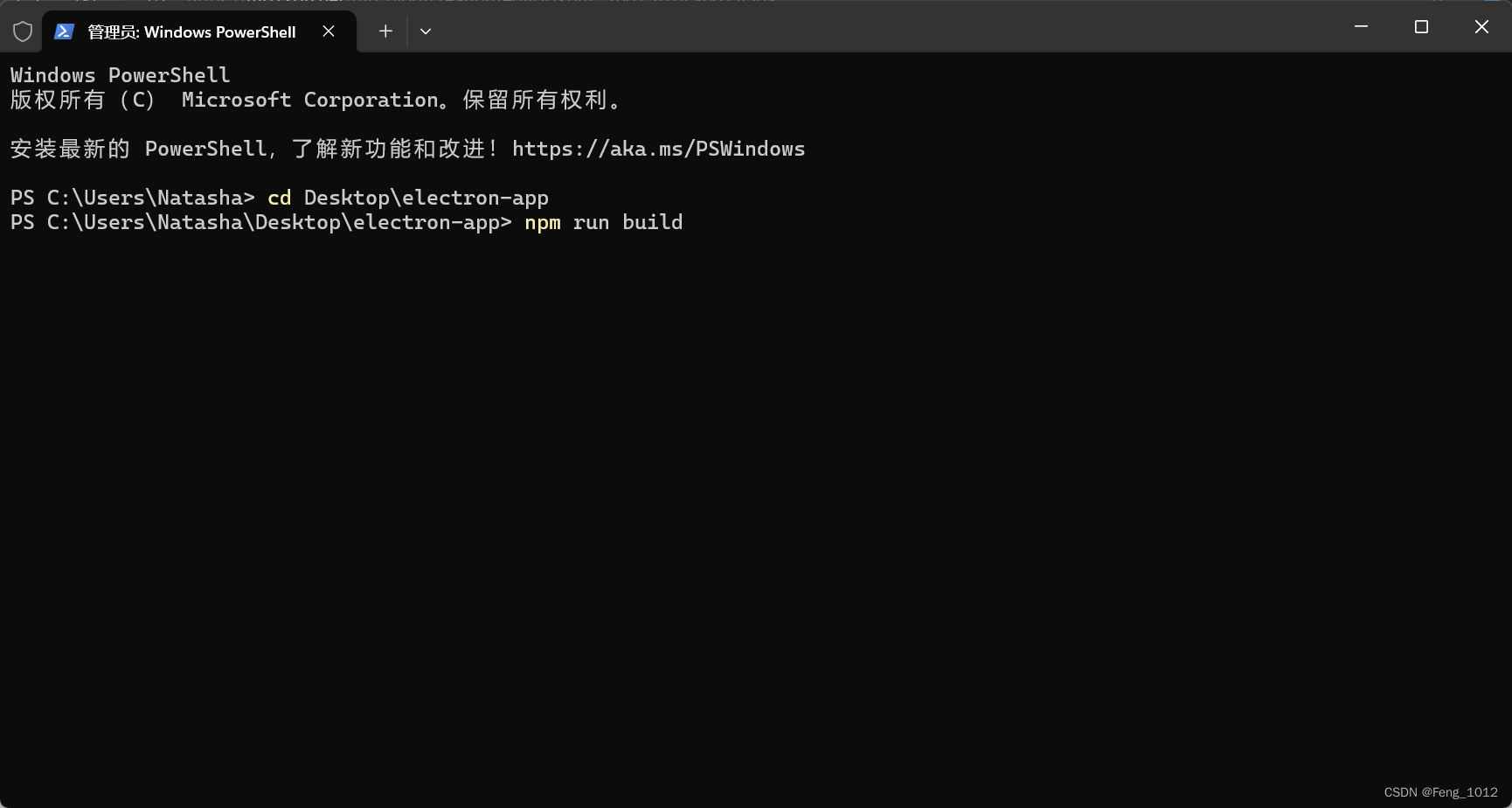Close the Windows PowerShell tab with its X
1512x808 pixels.
(x=329, y=31)
